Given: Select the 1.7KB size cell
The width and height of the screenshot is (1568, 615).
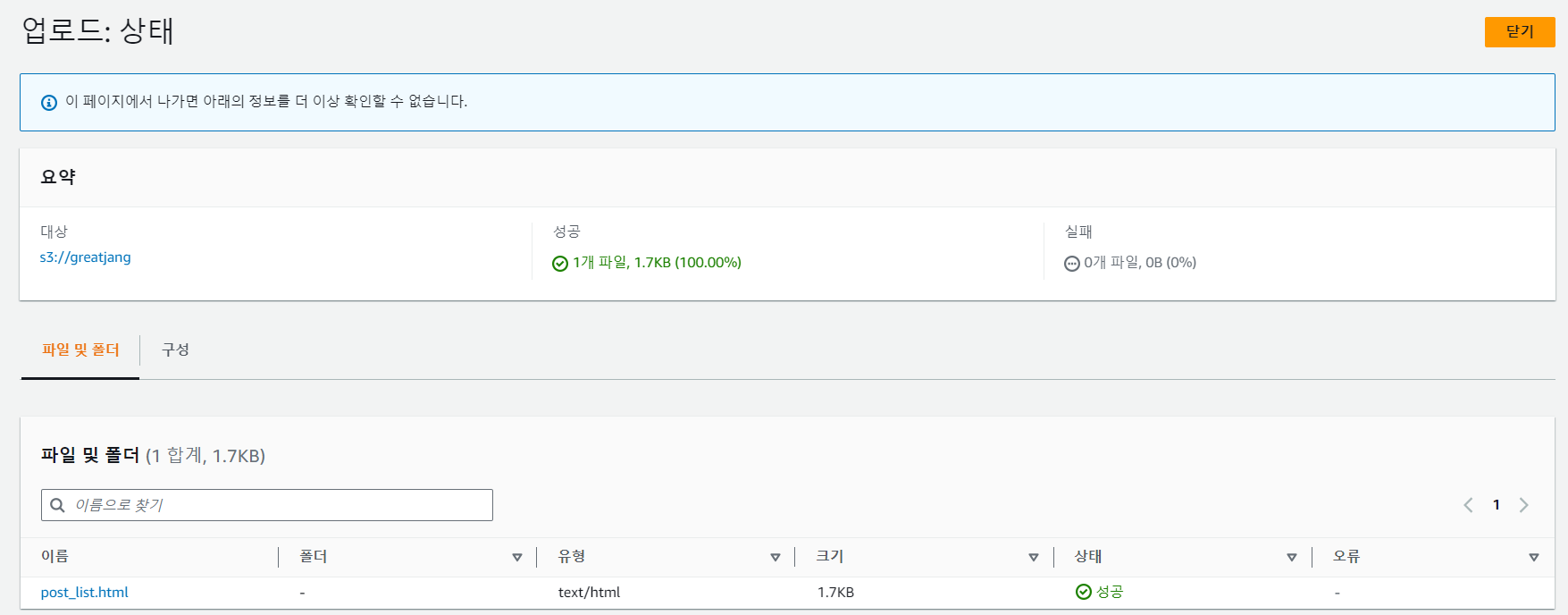Looking at the screenshot, I should [835, 592].
